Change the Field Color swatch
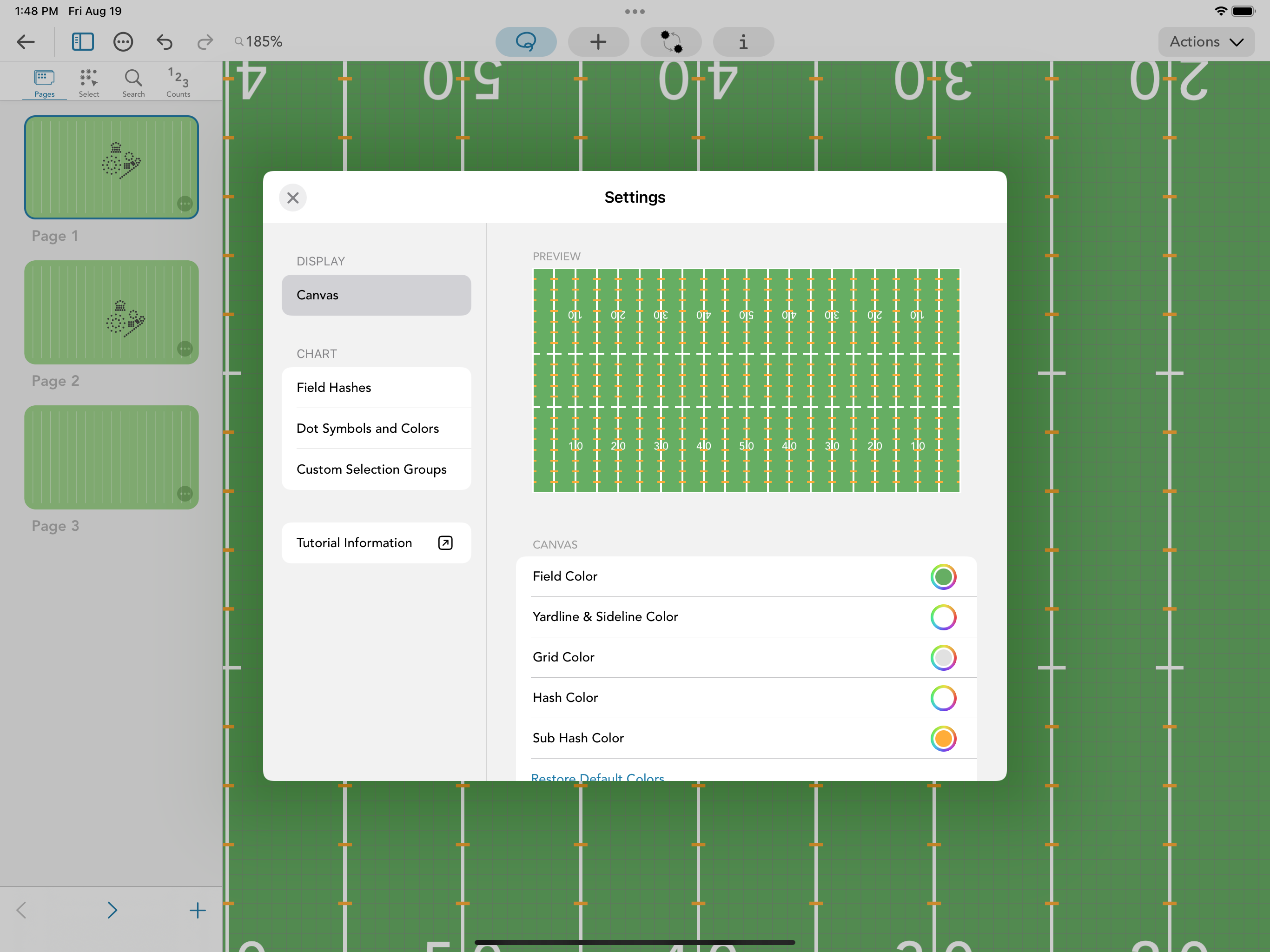 (x=943, y=576)
